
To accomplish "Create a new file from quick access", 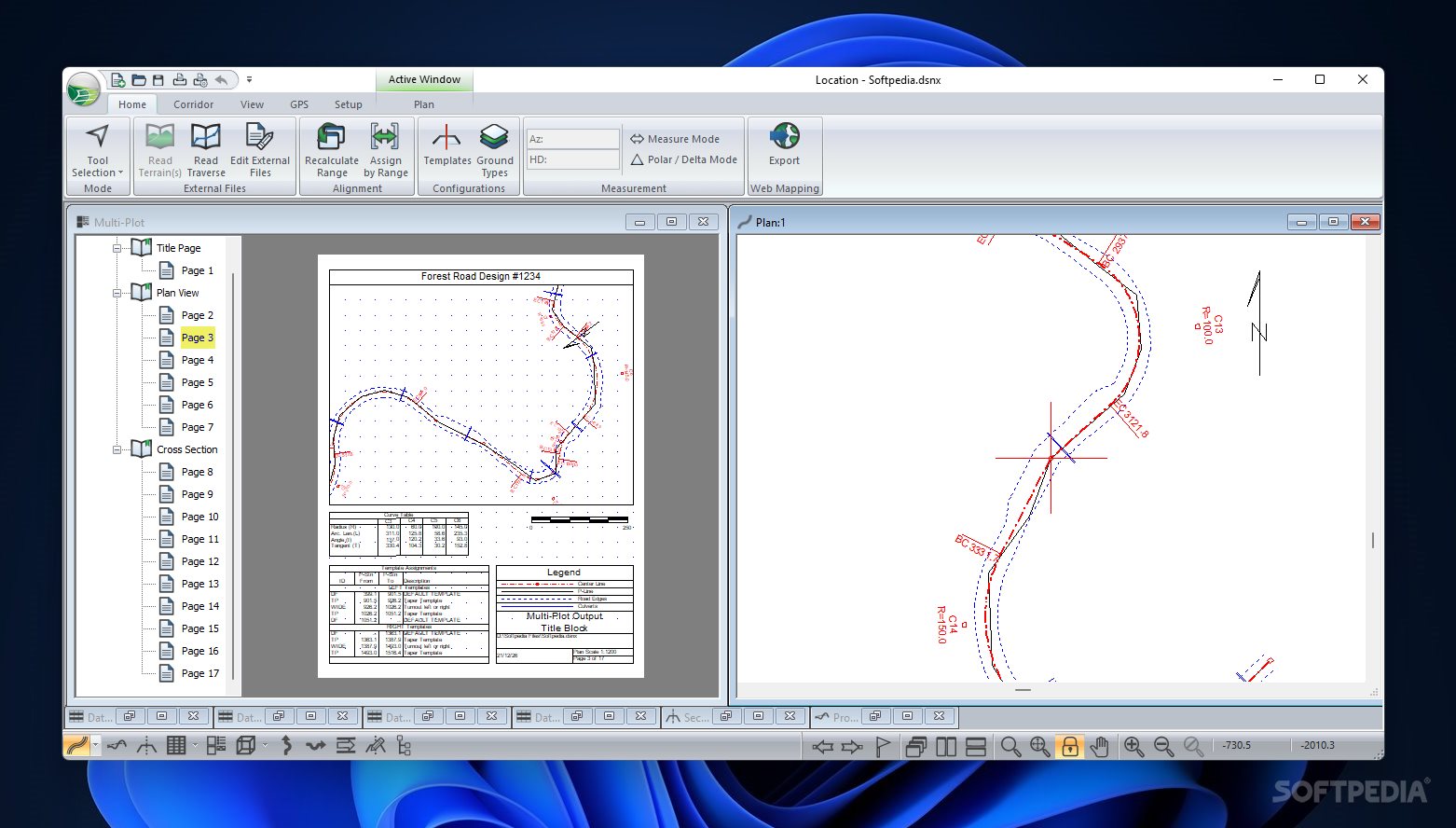I will pyautogui.click(x=118, y=80).
